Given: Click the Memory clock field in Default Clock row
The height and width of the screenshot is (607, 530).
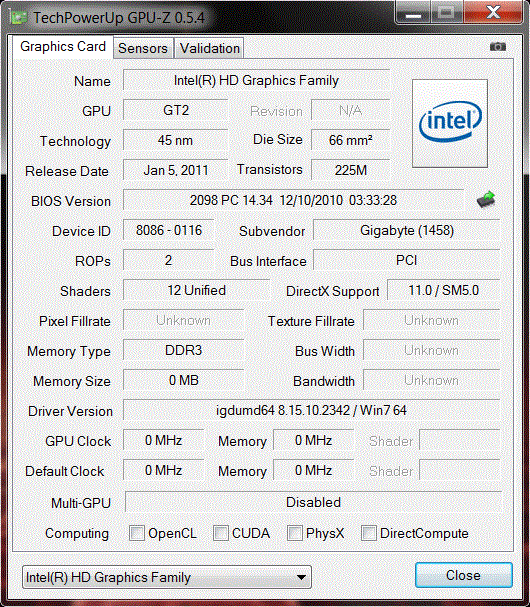Looking at the screenshot, I should [x=313, y=470].
